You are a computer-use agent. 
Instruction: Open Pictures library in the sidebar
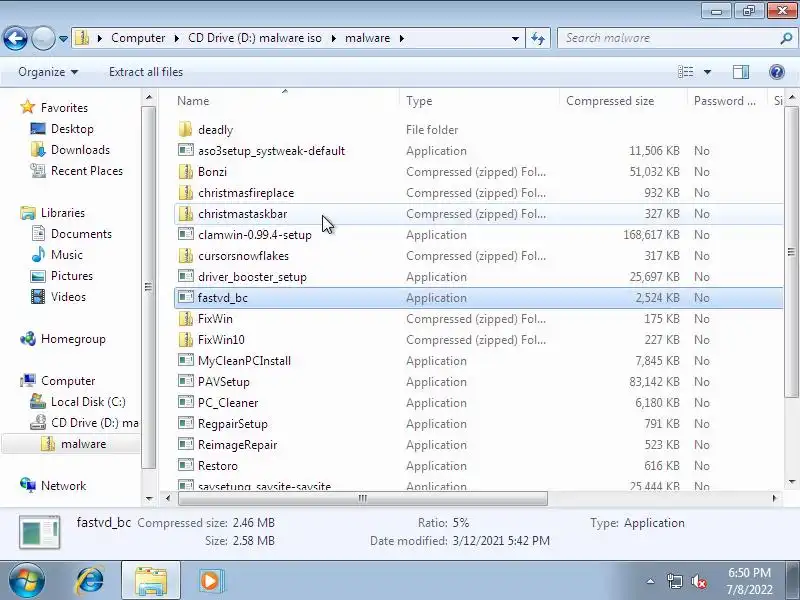pyautogui.click(x=72, y=276)
